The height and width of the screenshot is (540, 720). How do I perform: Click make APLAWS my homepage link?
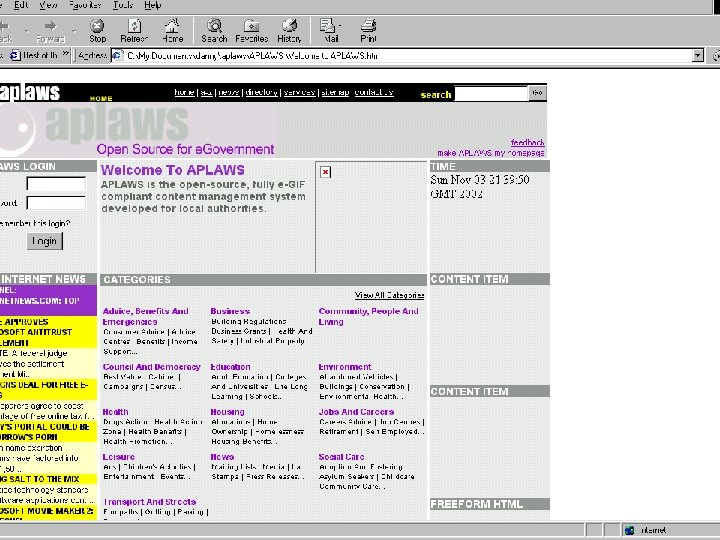click(490, 153)
